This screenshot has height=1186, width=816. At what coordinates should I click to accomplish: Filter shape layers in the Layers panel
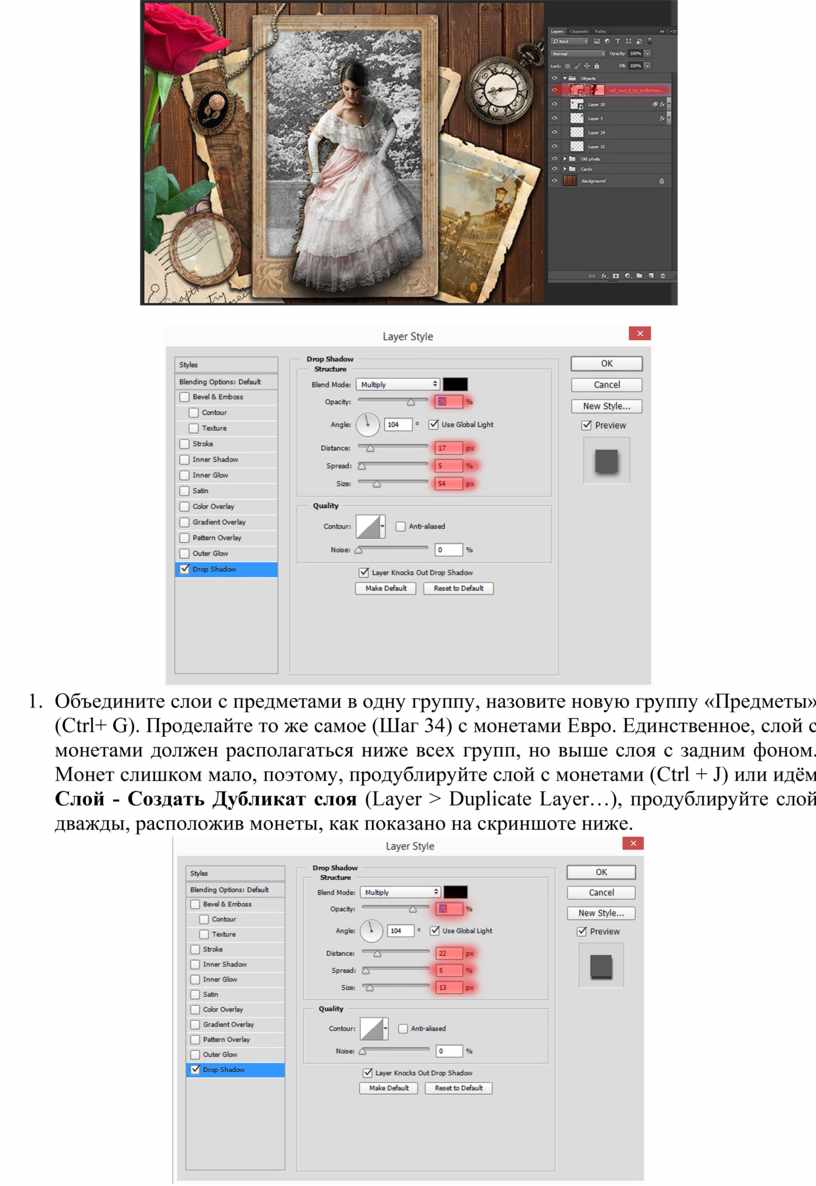628,42
